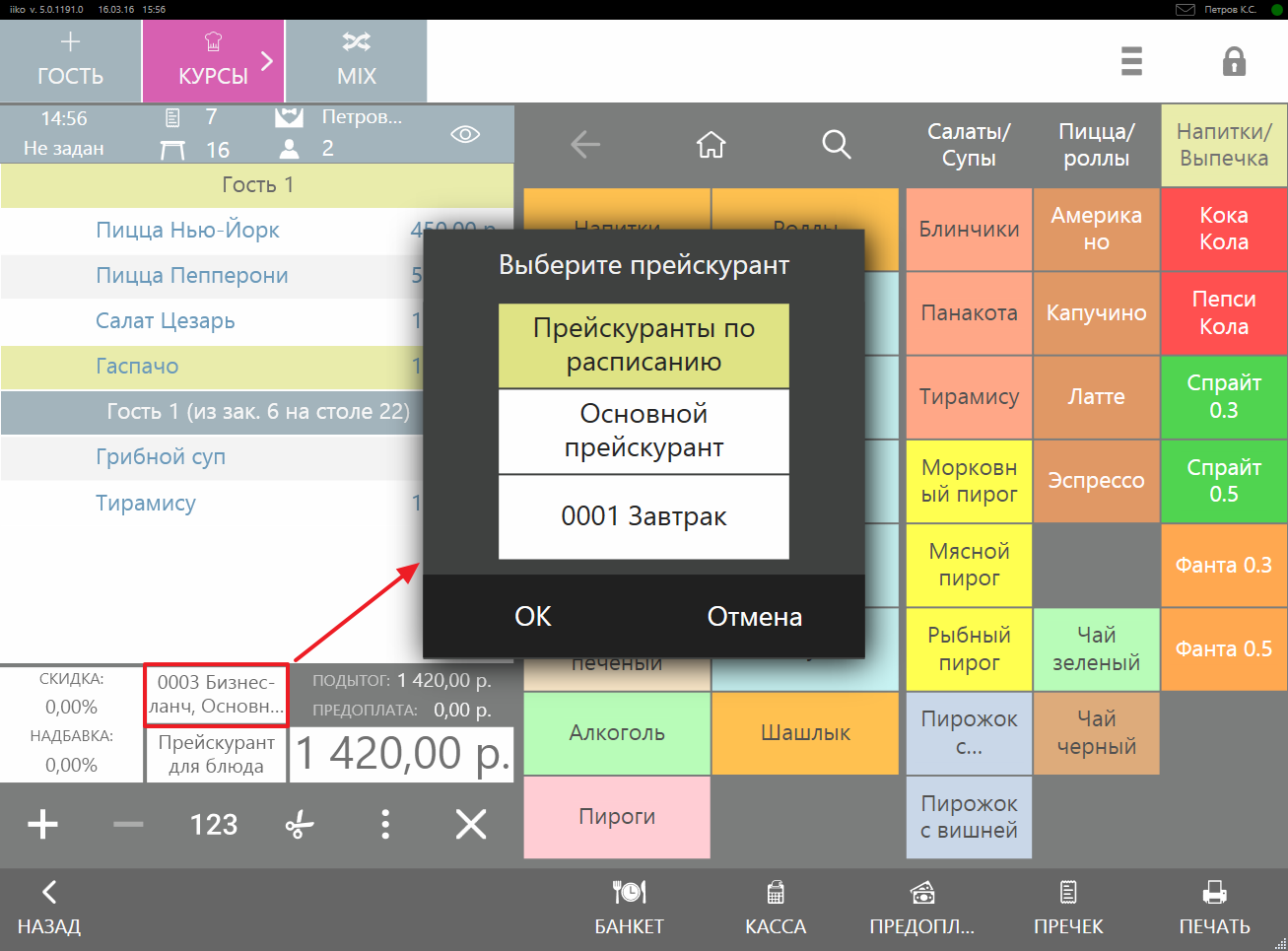This screenshot has width=1288, height=951.
Task: Open БАНКЕТ banquet function
Action: click(629, 908)
